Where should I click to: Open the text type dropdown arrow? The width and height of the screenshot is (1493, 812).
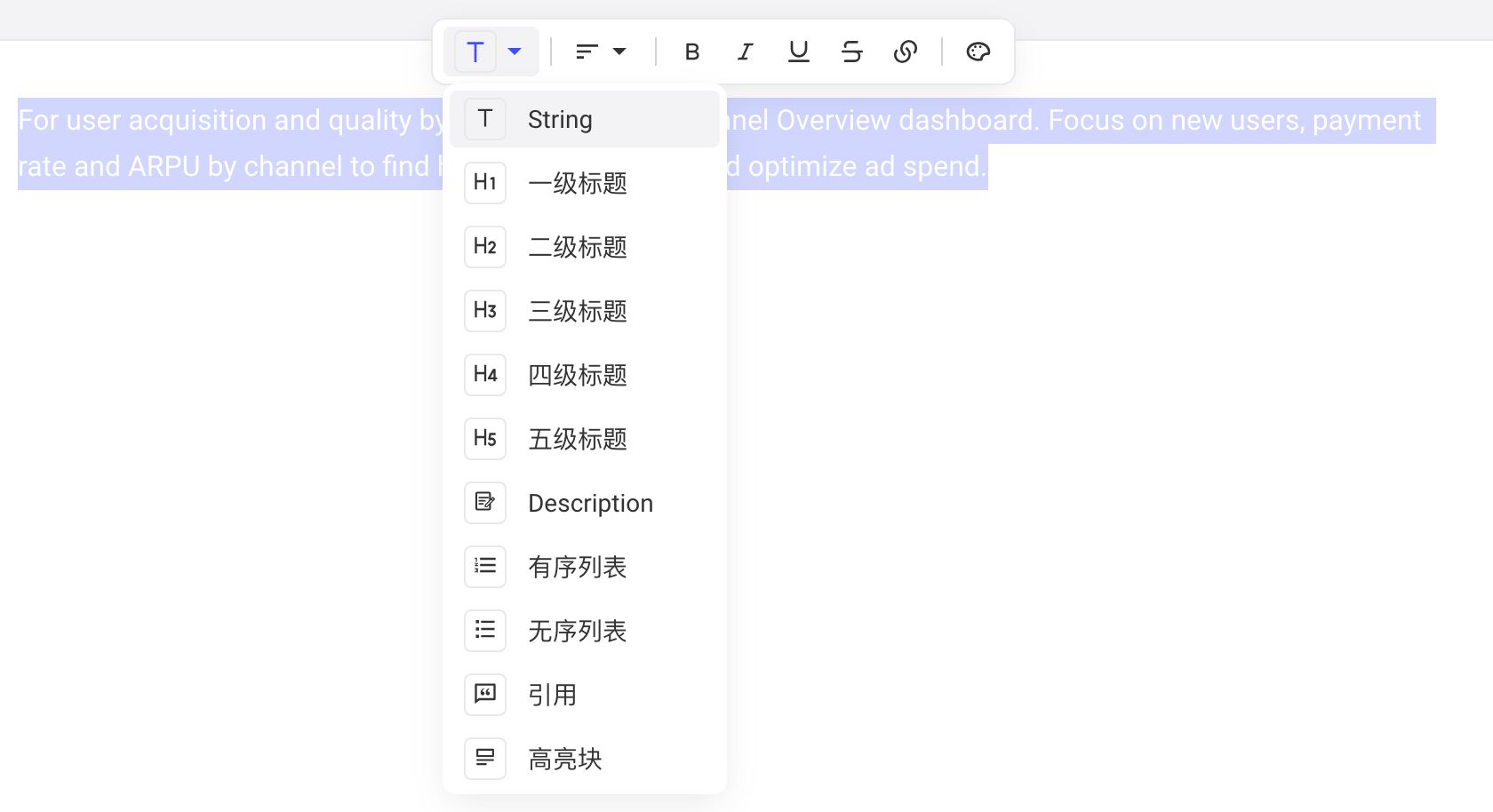pyautogui.click(x=515, y=52)
